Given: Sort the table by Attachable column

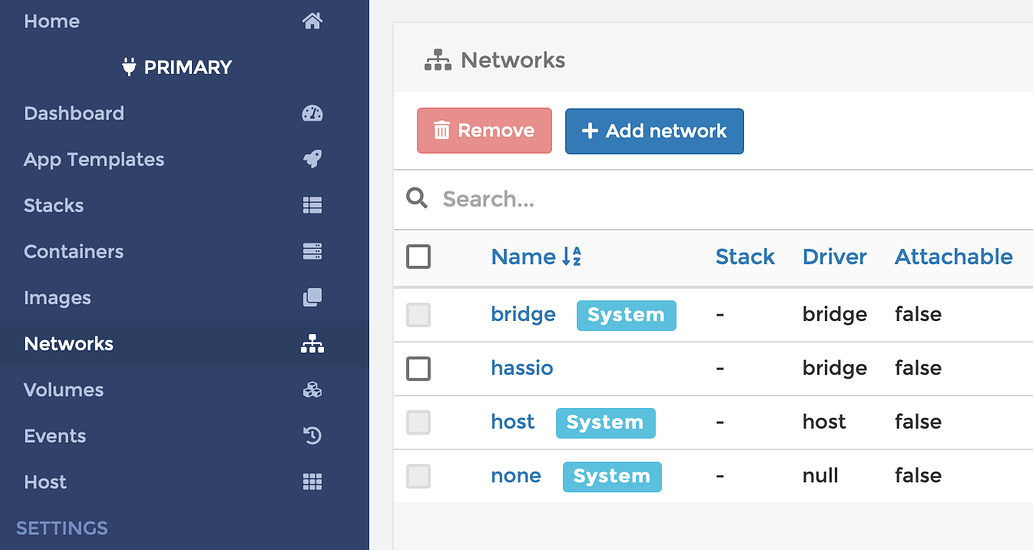Looking at the screenshot, I should [953, 256].
